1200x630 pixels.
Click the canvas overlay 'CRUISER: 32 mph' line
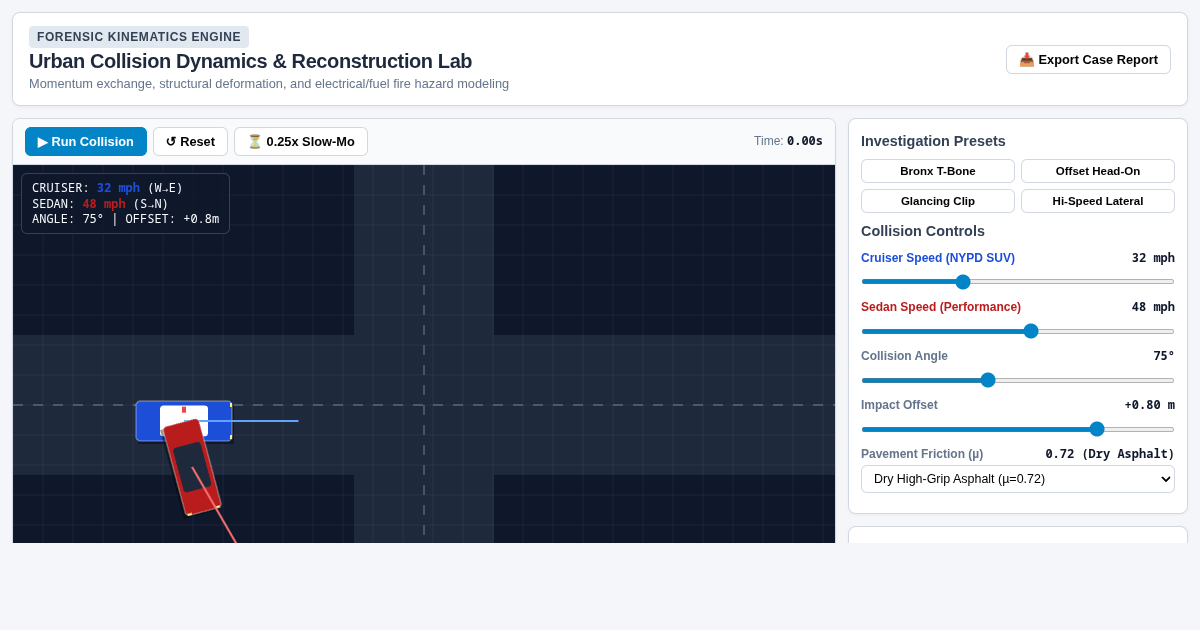(x=107, y=188)
